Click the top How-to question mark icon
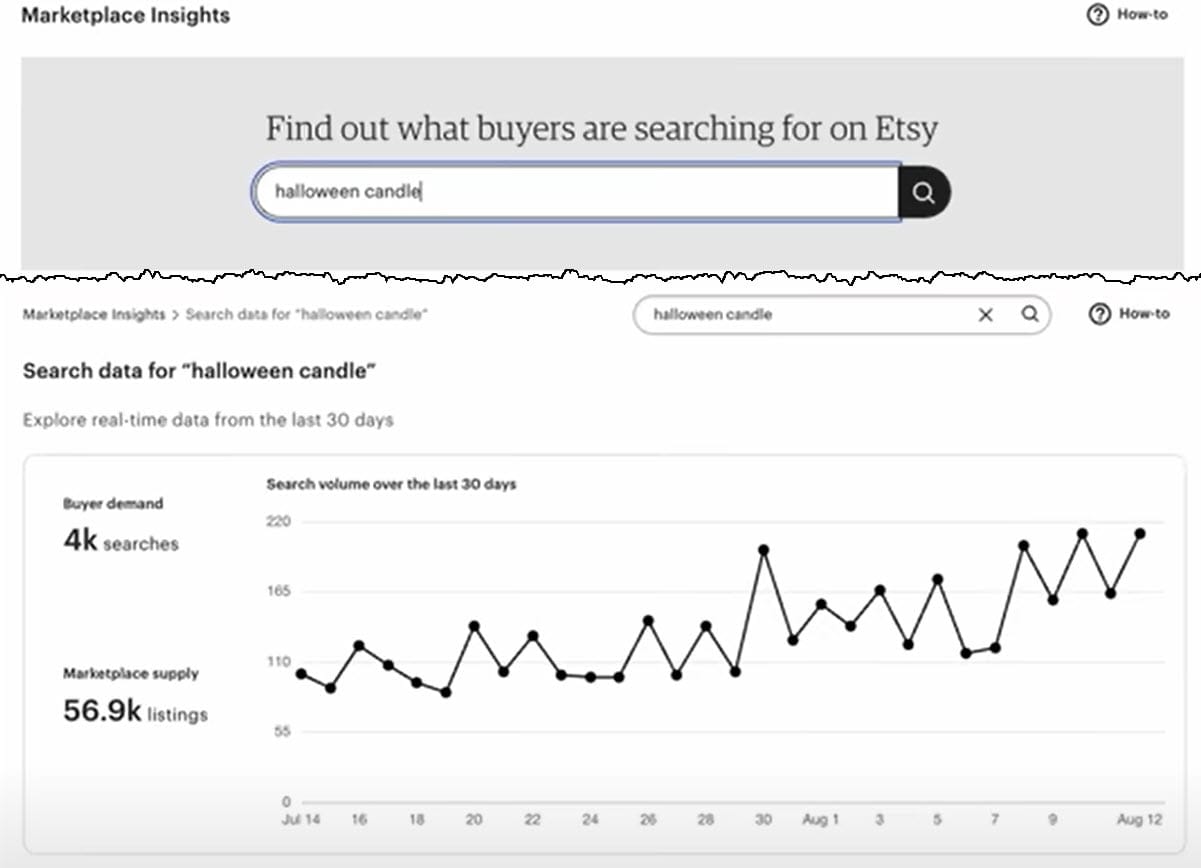The height and width of the screenshot is (868, 1201). point(1097,15)
